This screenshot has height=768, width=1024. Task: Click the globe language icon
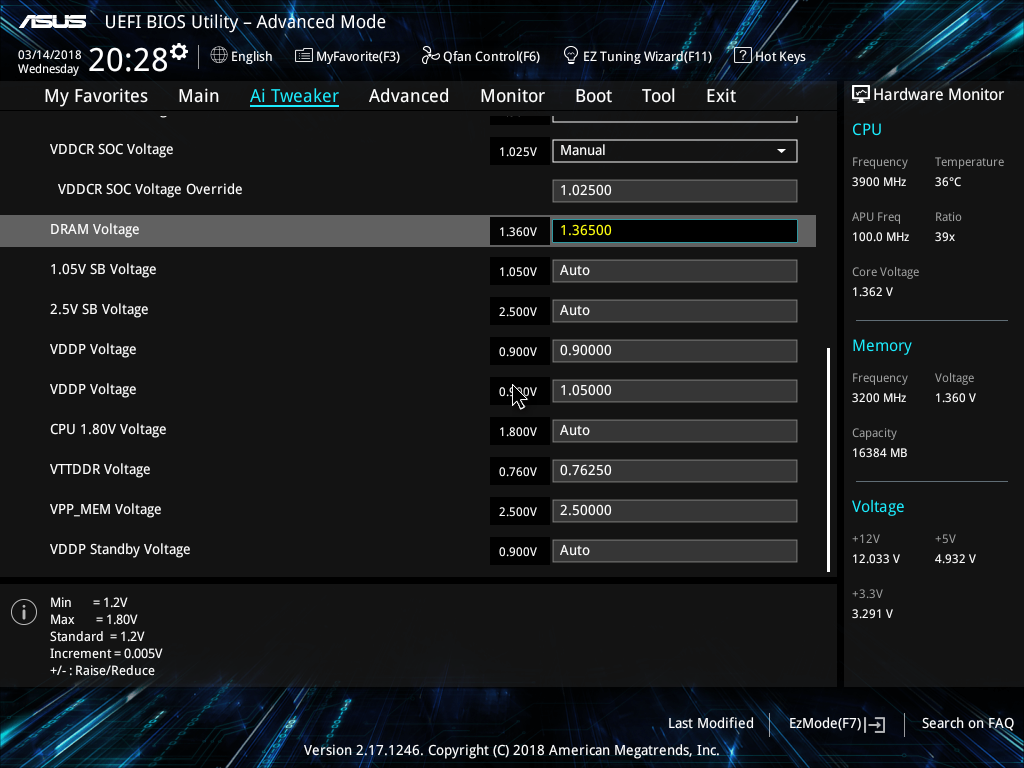(219, 56)
